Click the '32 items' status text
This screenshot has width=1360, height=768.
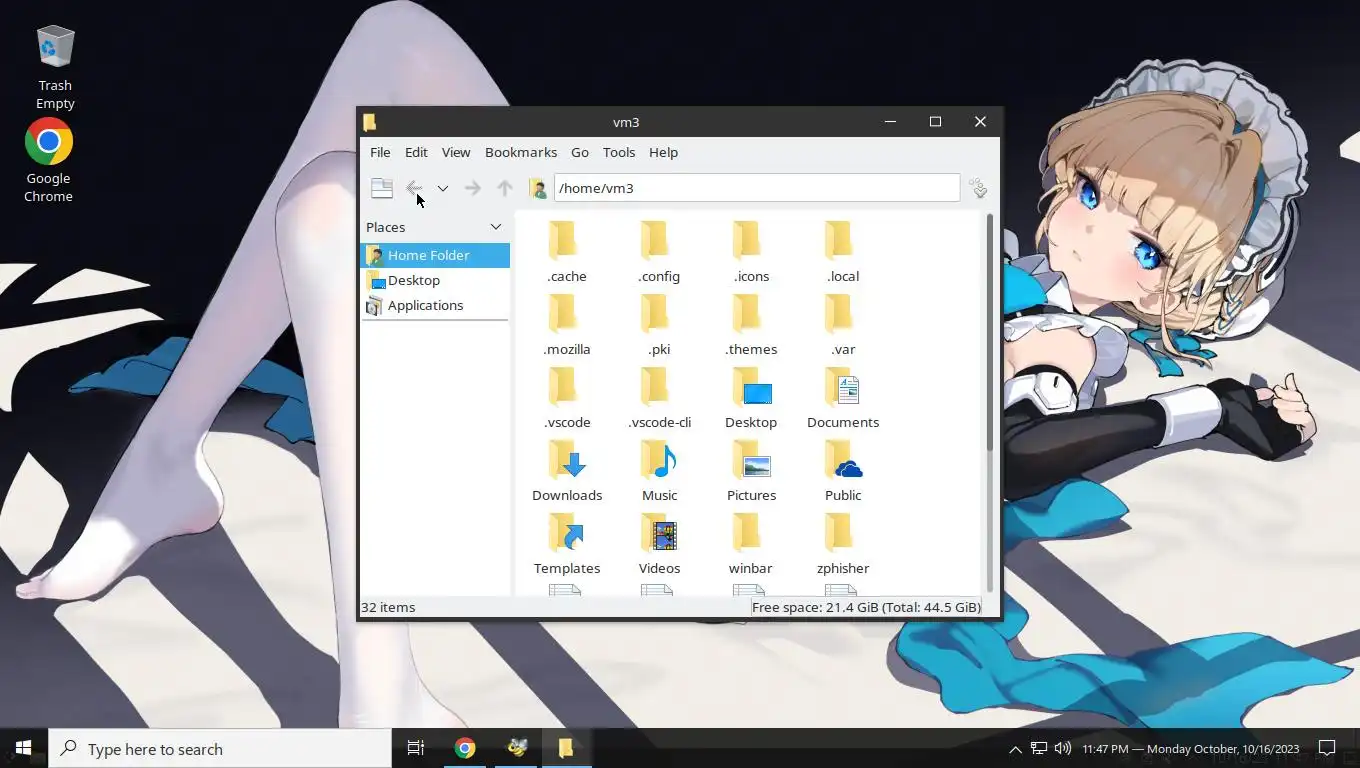tap(388, 607)
